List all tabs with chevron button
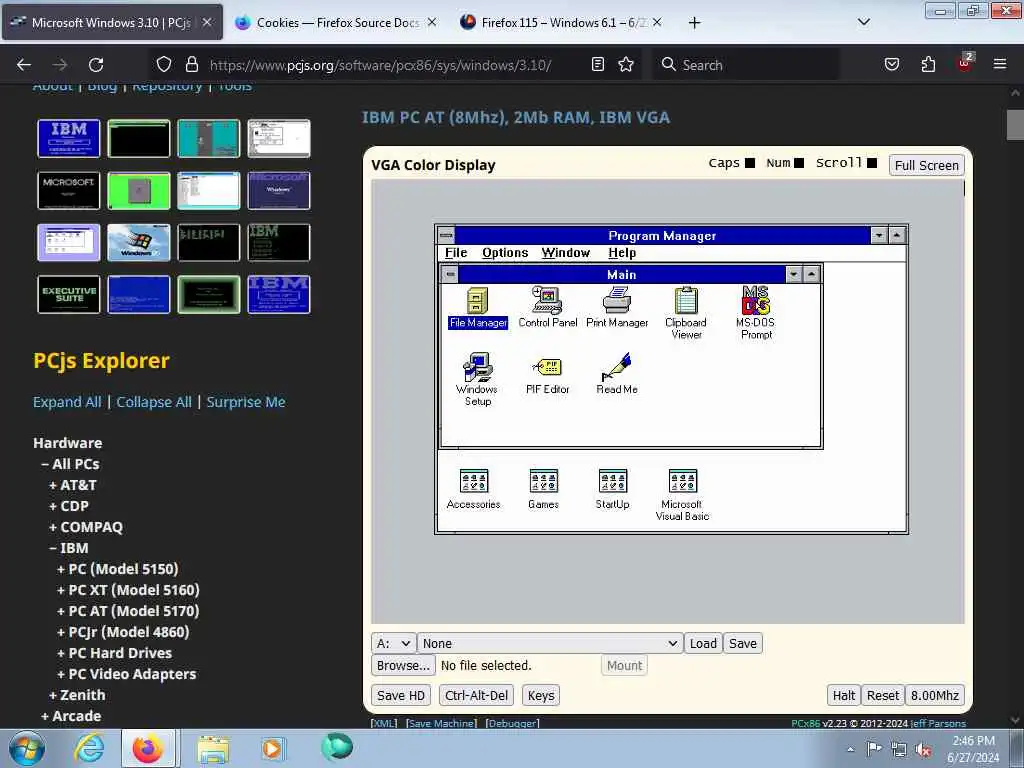This screenshot has height=768, width=1024. (863, 22)
